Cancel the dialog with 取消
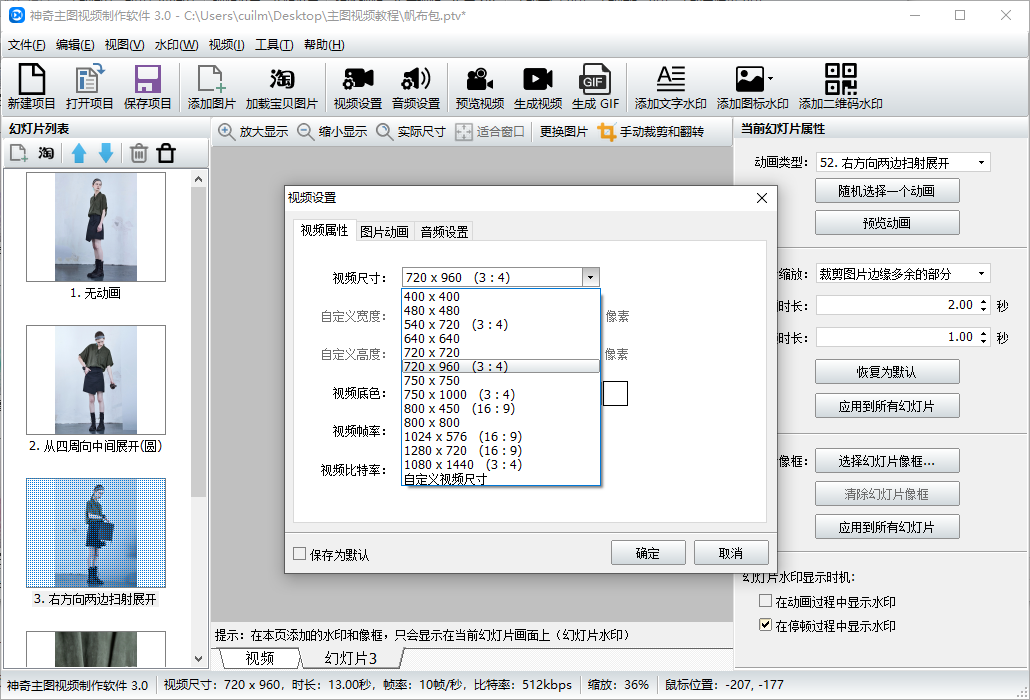The height and width of the screenshot is (700, 1030). pyautogui.click(x=731, y=553)
